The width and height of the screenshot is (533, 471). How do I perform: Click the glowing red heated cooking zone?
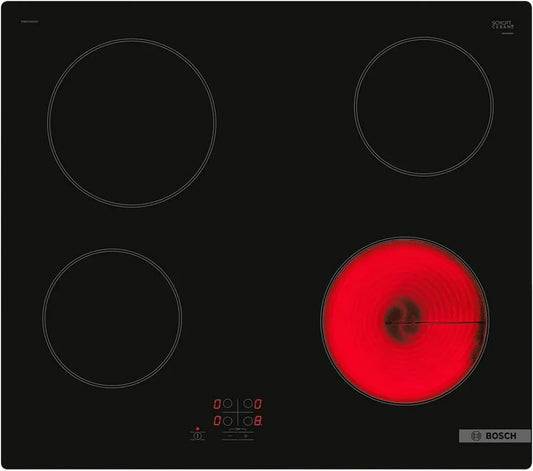[x=405, y=321]
